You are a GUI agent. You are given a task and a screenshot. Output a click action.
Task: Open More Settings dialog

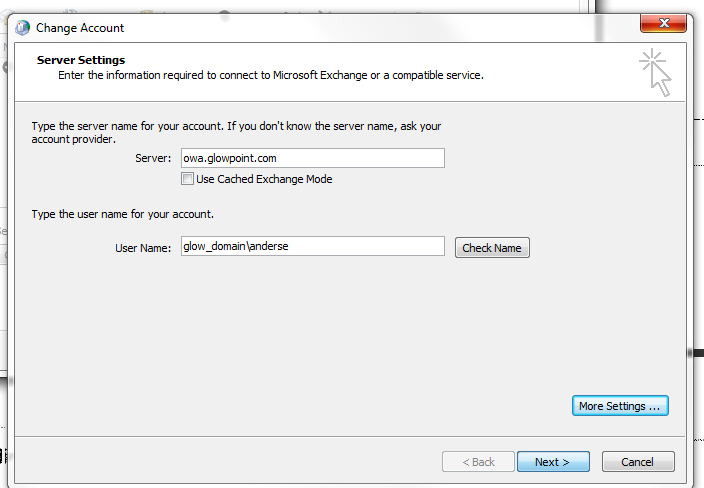point(620,406)
